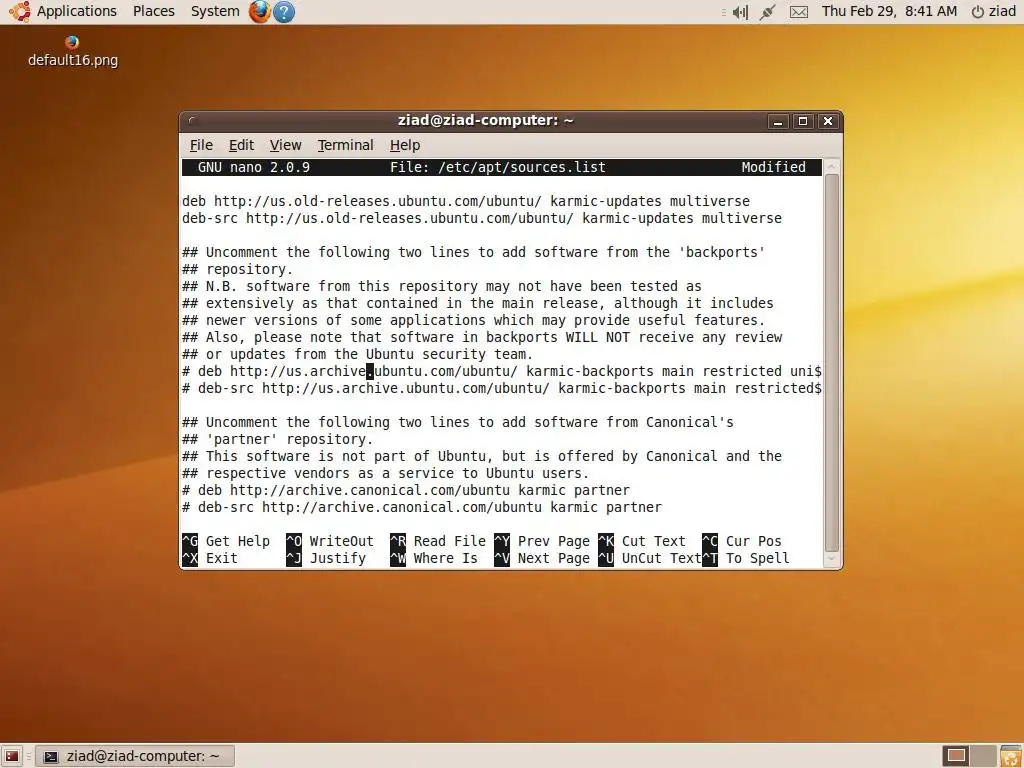
Task: Click the '^R Read File' shortcut text
Action: tap(438, 541)
